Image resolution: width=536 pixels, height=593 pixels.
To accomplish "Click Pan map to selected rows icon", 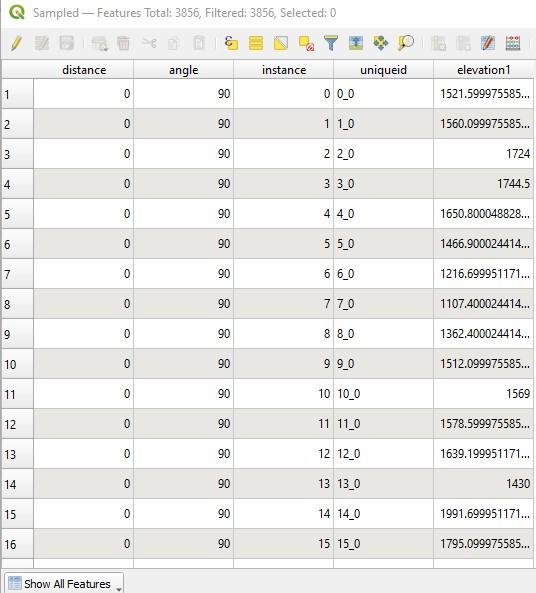I will coord(381,43).
